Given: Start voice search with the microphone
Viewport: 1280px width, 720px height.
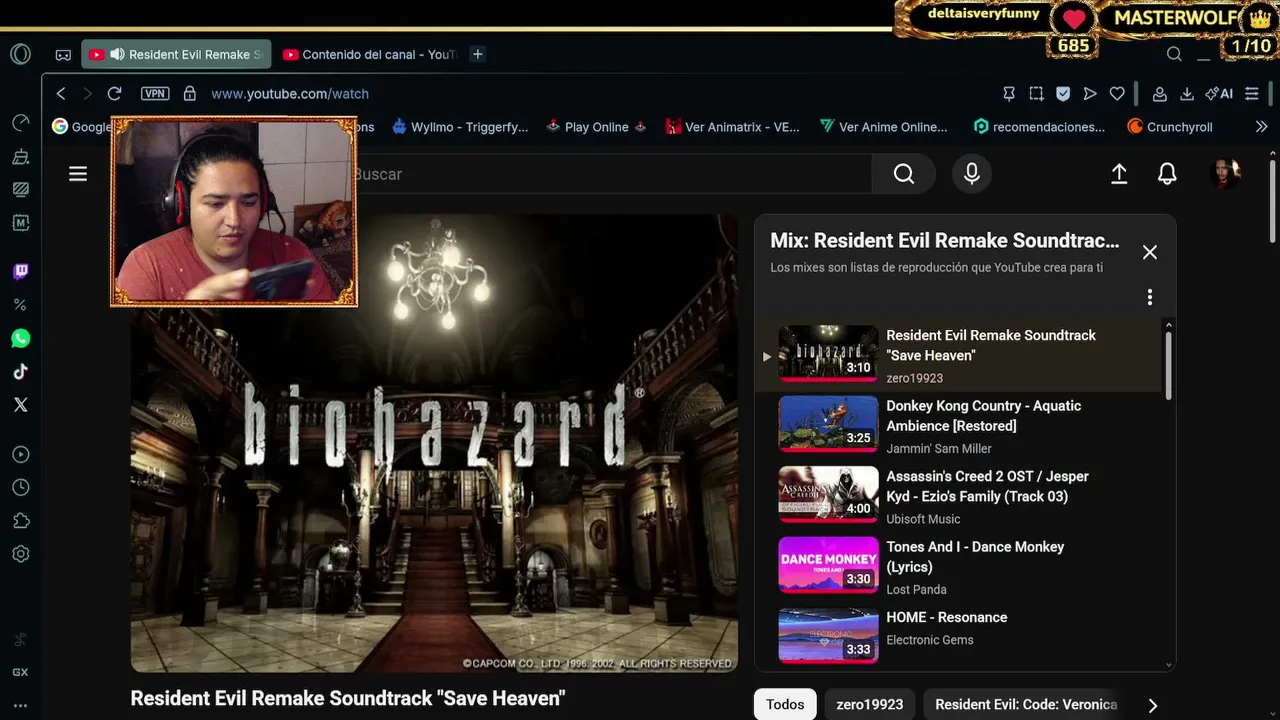Looking at the screenshot, I should (971, 174).
